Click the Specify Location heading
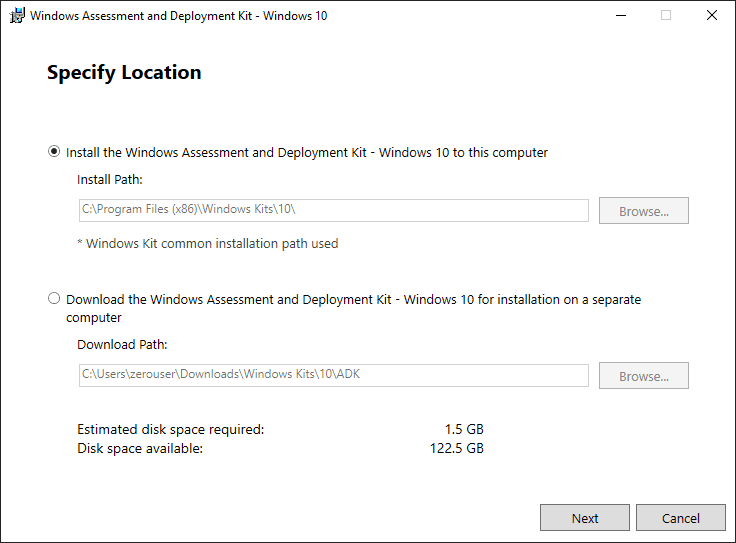 [x=124, y=73]
